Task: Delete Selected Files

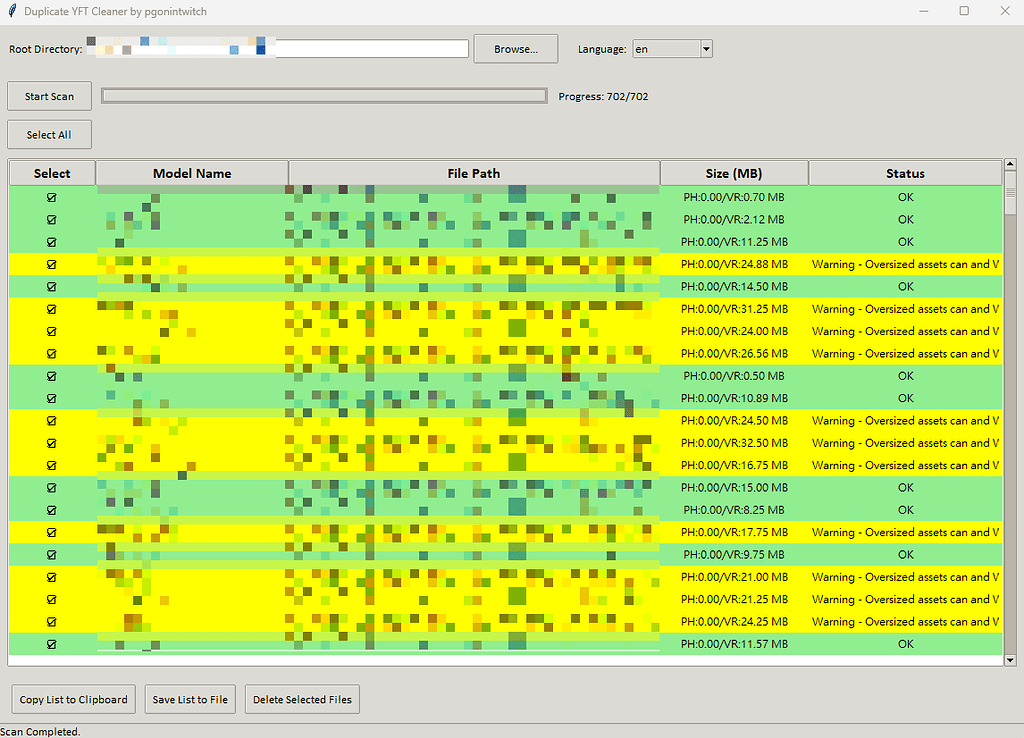Action: 302,699
